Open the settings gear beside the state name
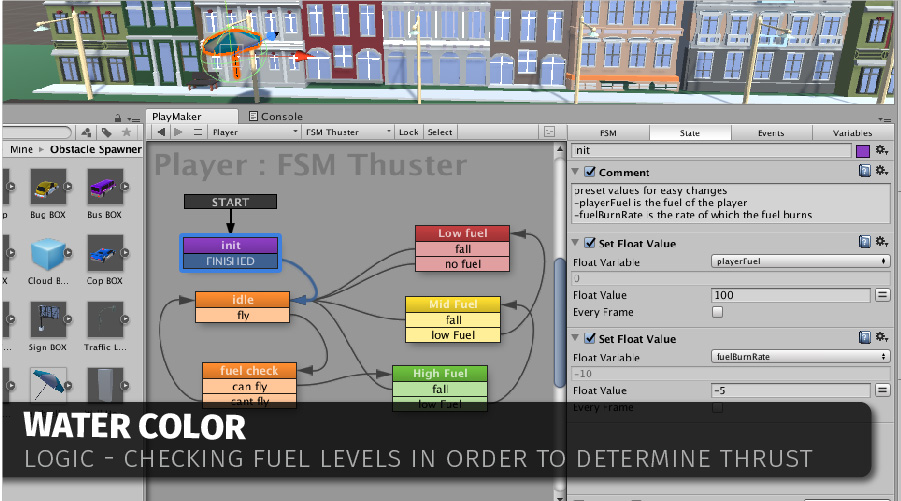The width and height of the screenshot is (901, 501). click(882, 150)
